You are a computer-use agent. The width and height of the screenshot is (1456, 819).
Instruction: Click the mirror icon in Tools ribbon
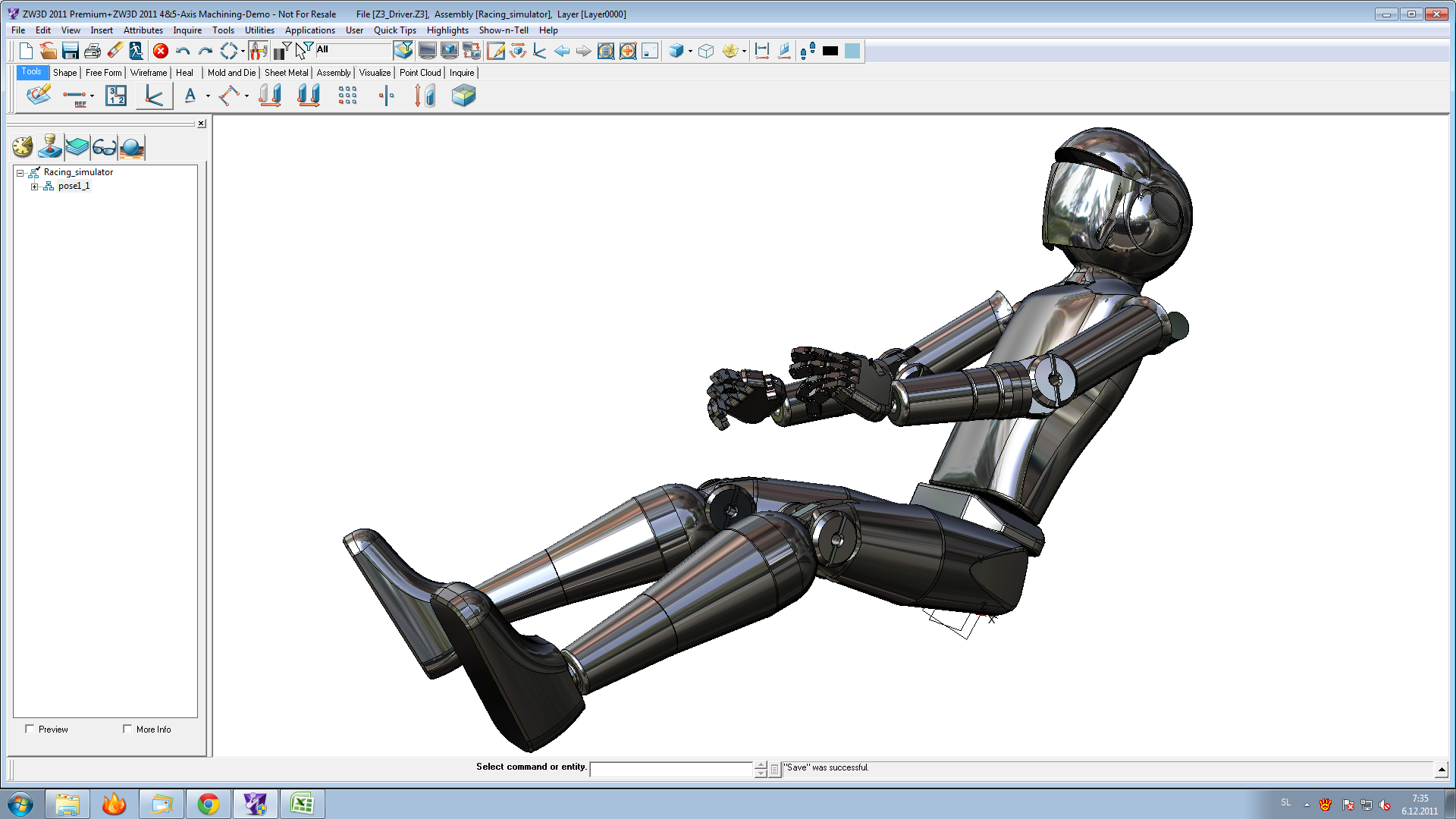(387, 96)
